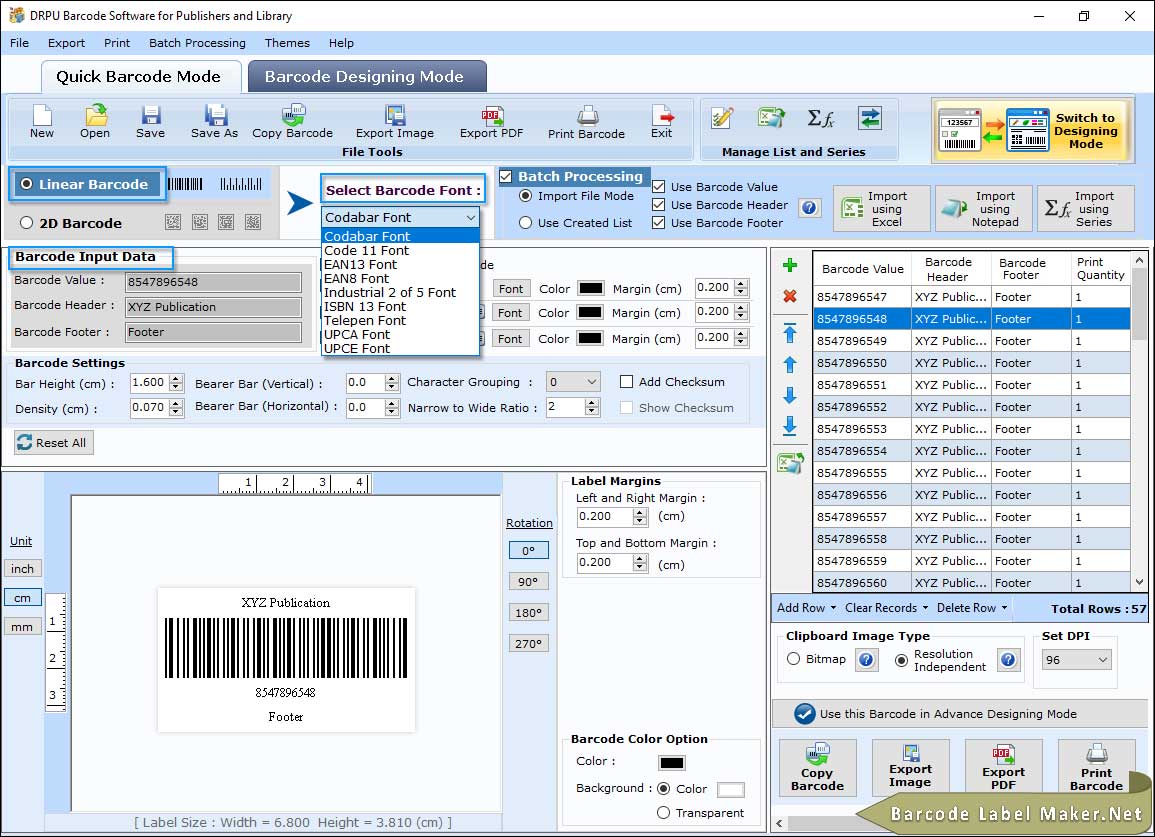Click Import using Series button
The width and height of the screenshot is (1155, 837).
point(1085,209)
